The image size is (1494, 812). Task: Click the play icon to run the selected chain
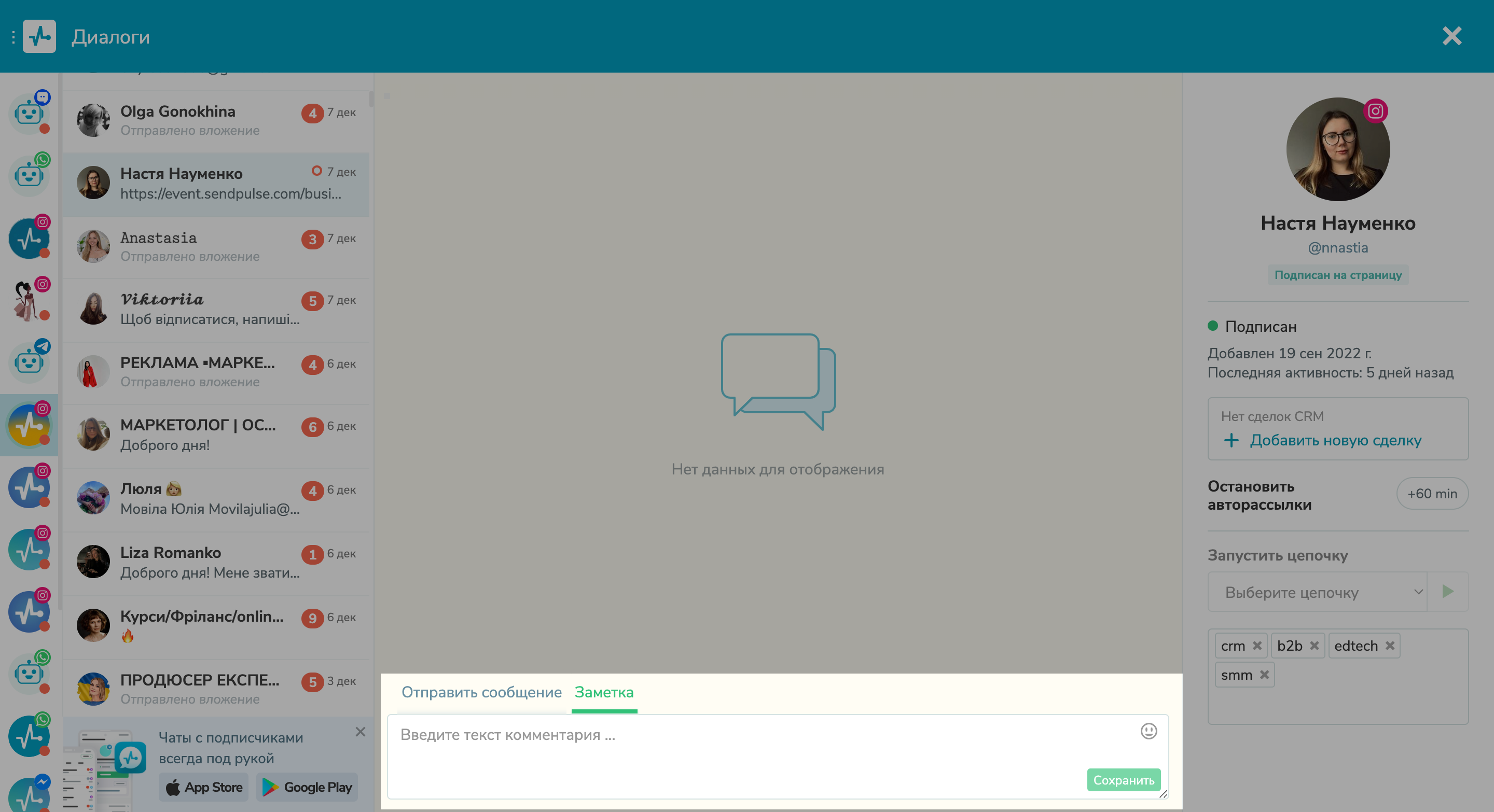1448,591
